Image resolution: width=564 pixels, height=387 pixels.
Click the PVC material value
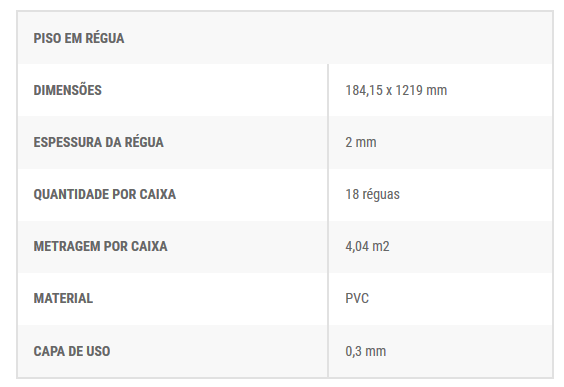pos(357,299)
